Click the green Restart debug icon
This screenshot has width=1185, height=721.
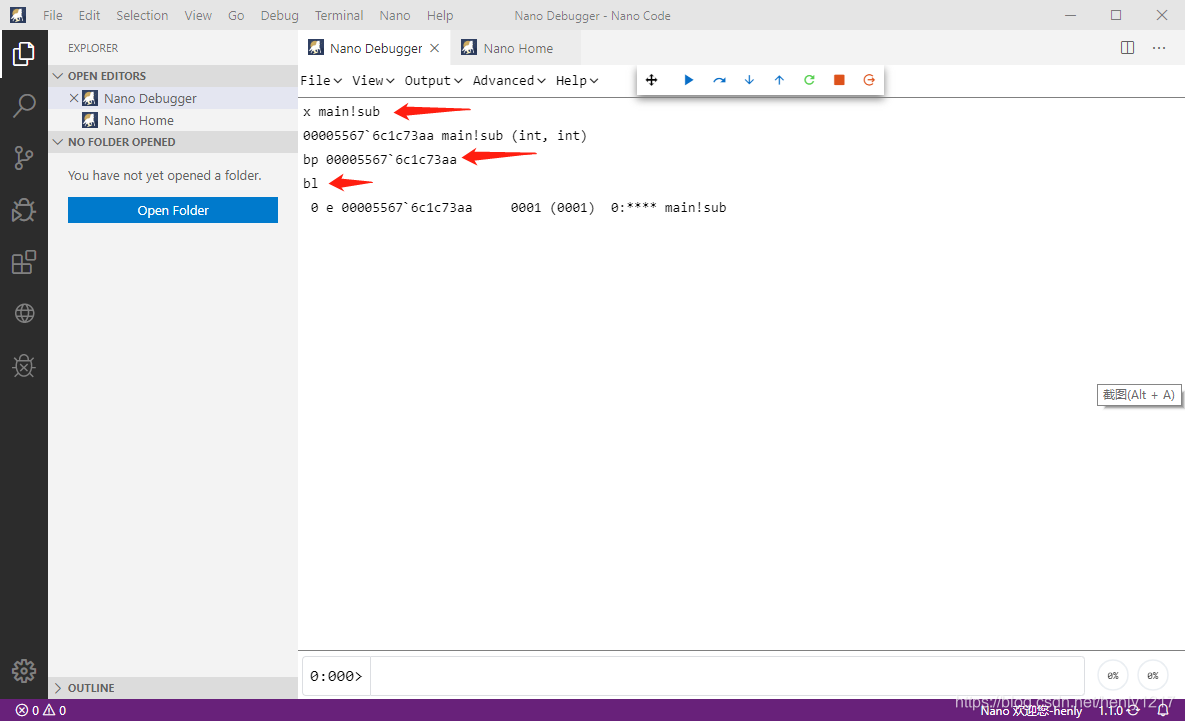809,80
